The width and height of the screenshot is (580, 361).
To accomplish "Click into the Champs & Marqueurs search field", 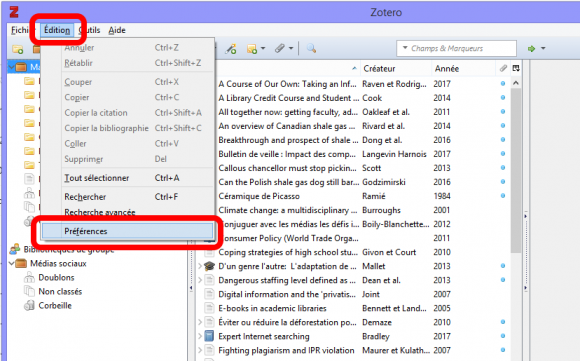I will pyautogui.click(x=456, y=48).
